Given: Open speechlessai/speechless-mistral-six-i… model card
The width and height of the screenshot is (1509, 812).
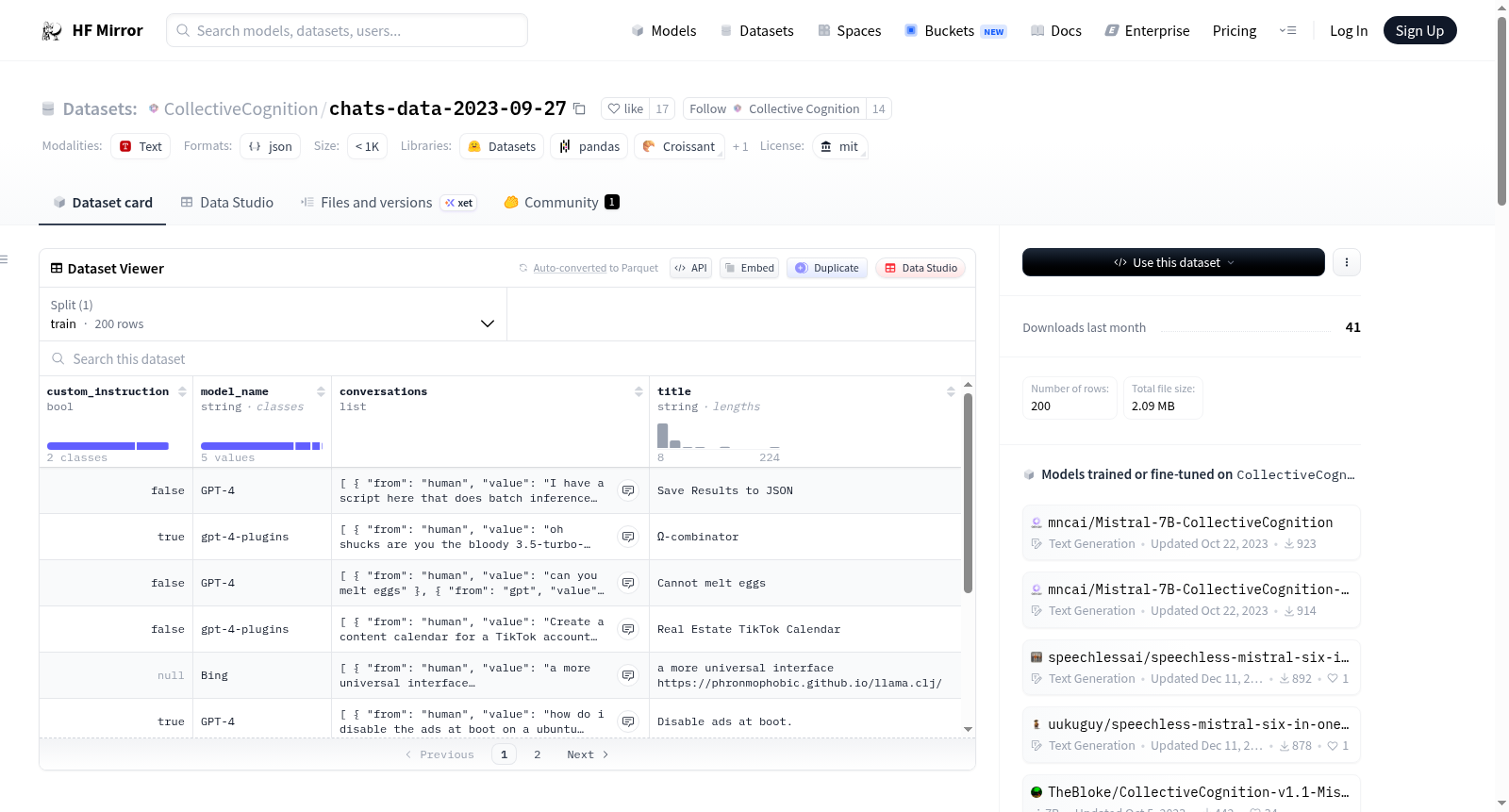Looking at the screenshot, I should 1191,668.
